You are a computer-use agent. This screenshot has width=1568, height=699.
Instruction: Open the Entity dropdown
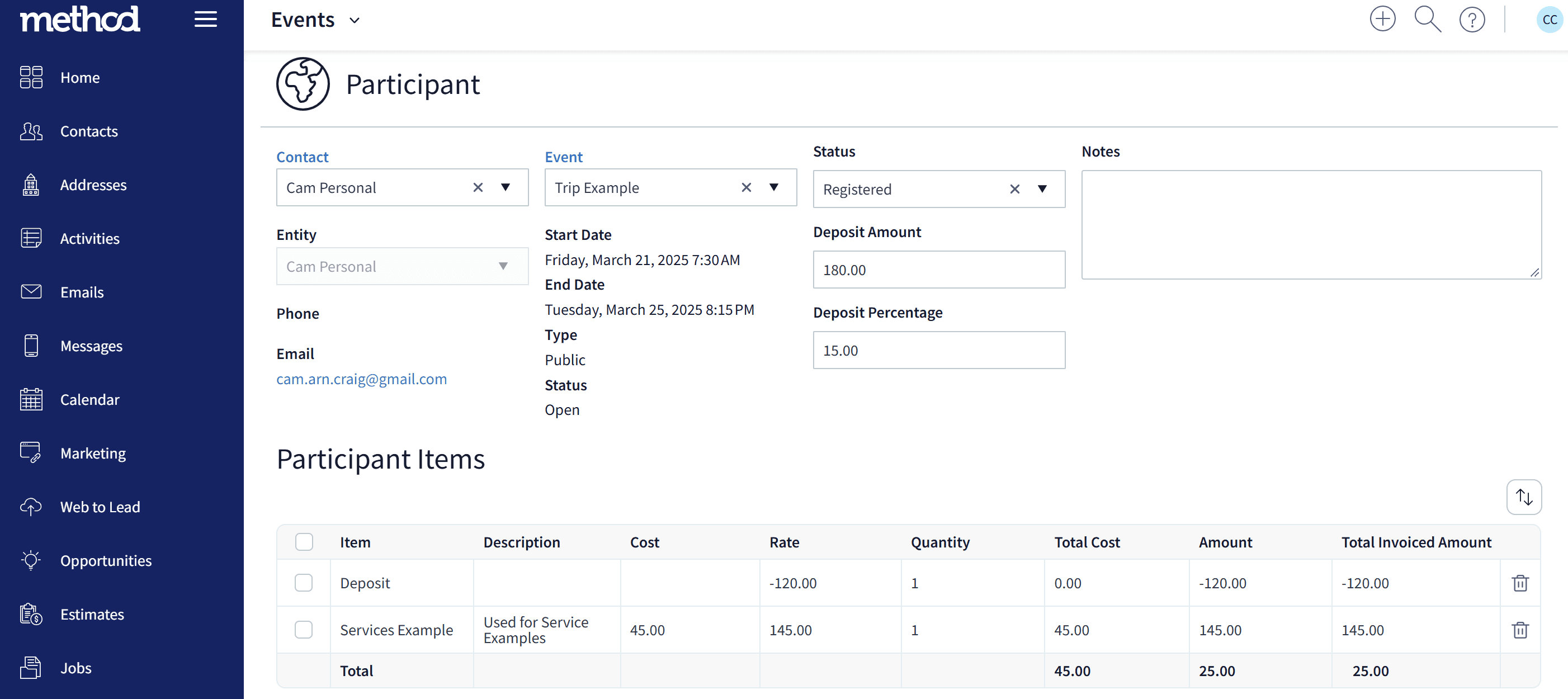click(403, 266)
